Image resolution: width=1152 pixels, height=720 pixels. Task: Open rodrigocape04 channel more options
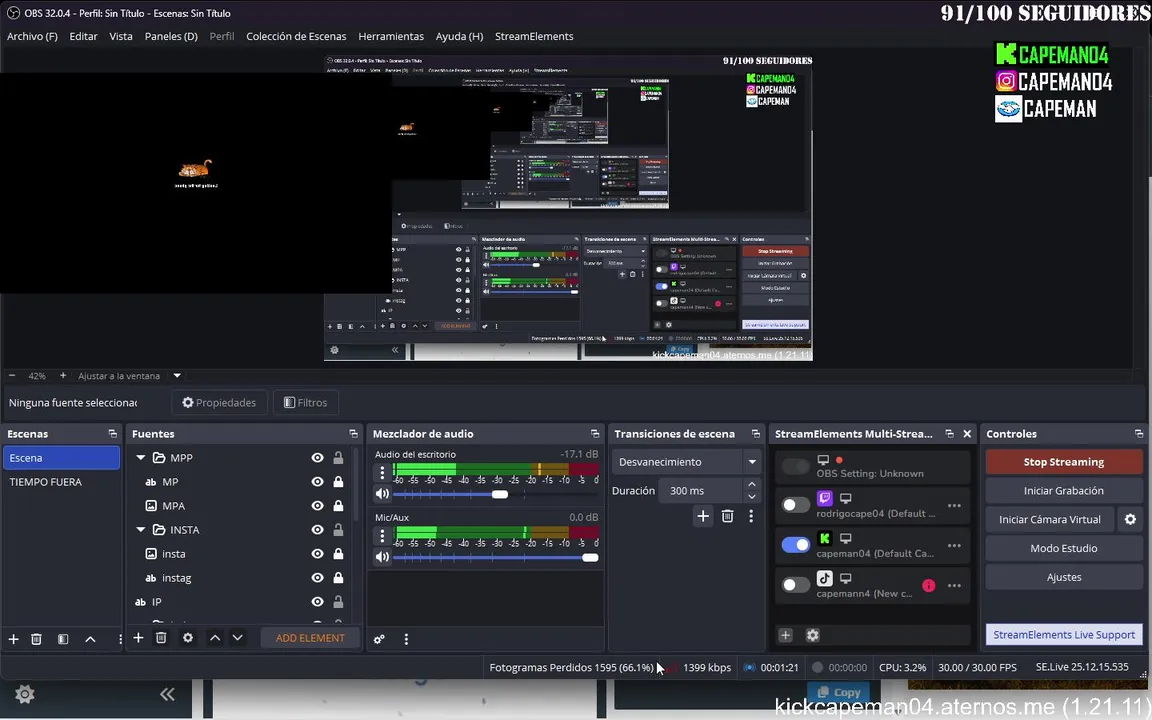(x=954, y=505)
